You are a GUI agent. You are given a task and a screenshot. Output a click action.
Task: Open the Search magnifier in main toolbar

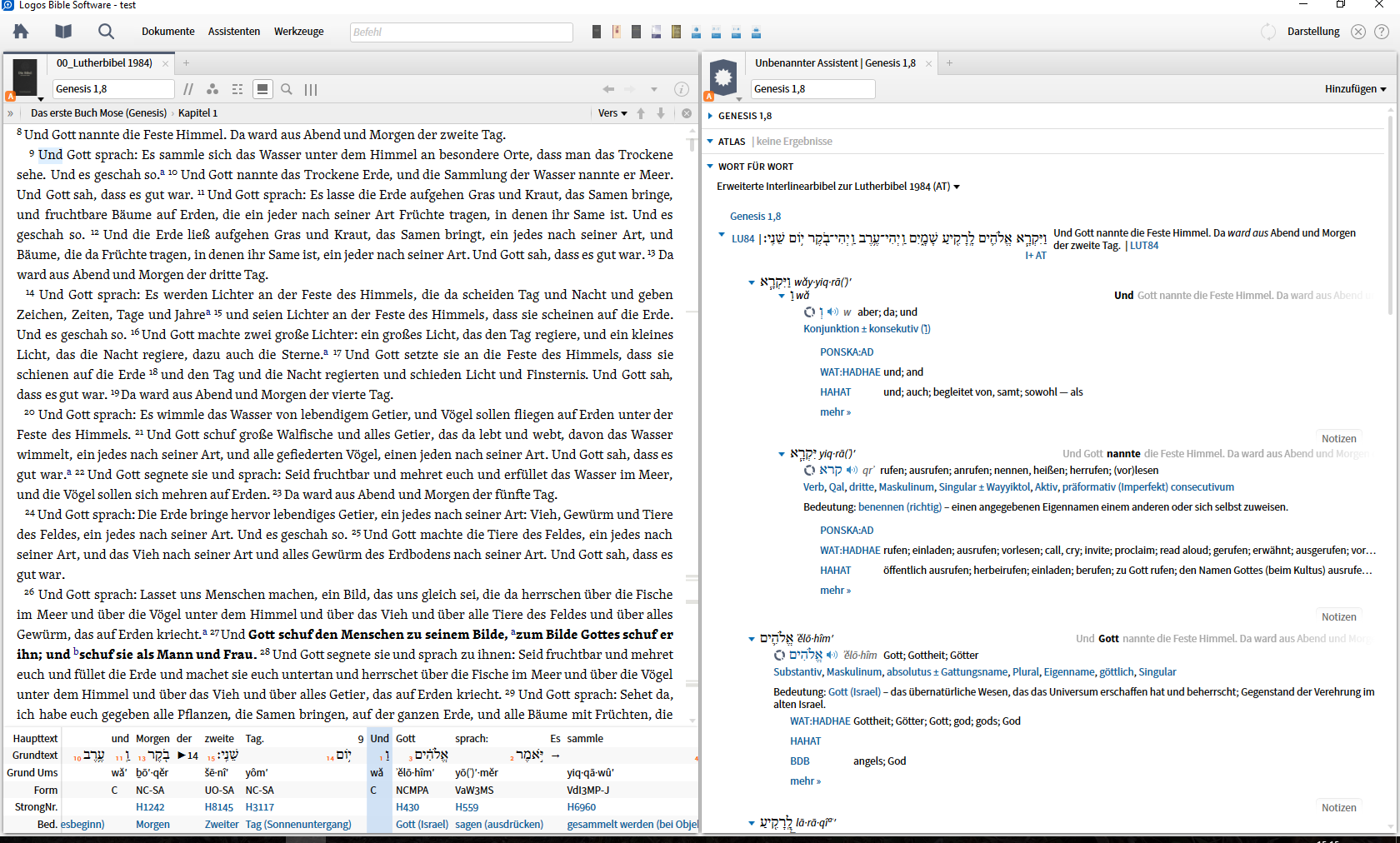pyautogui.click(x=106, y=32)
